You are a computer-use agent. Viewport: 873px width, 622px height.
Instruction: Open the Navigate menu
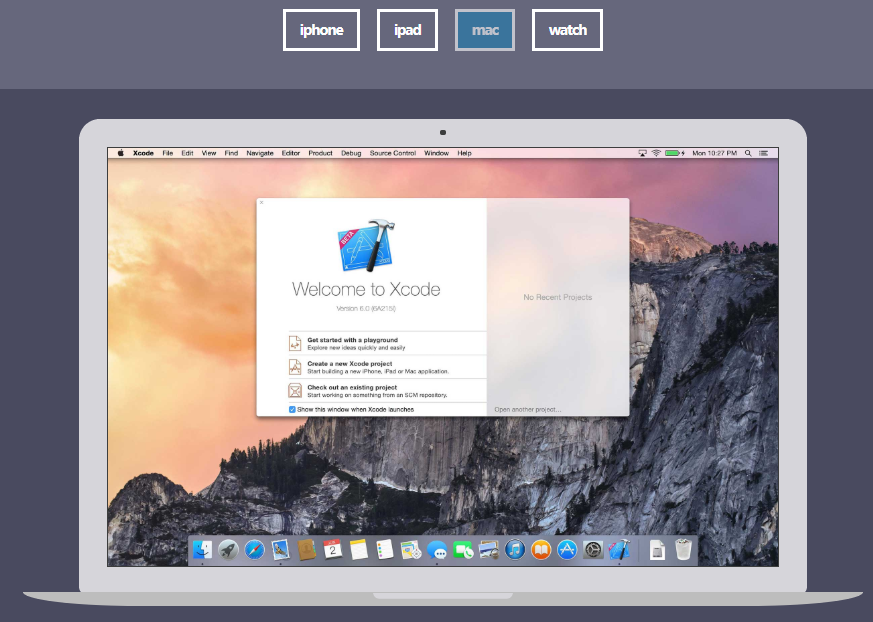tap(260, 153)
